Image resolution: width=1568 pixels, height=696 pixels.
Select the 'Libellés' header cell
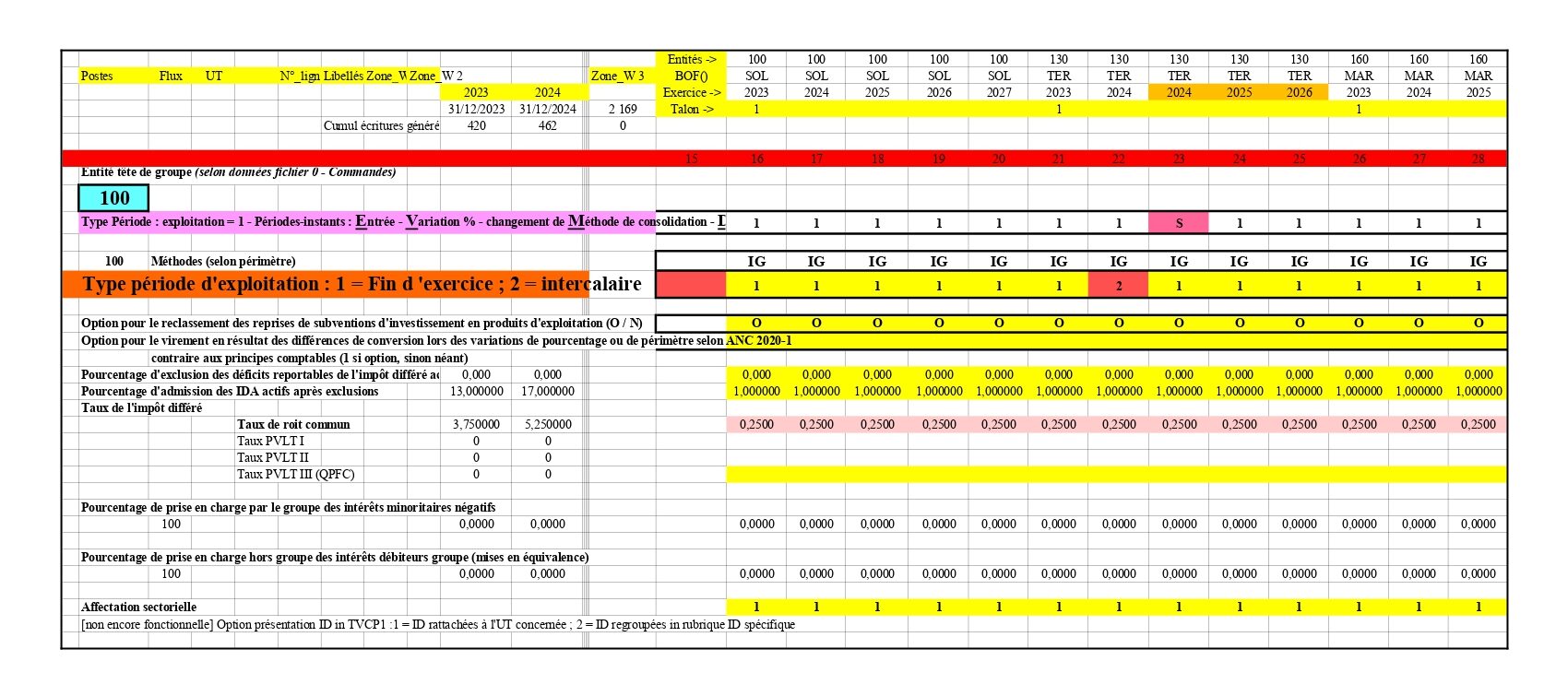343,76
